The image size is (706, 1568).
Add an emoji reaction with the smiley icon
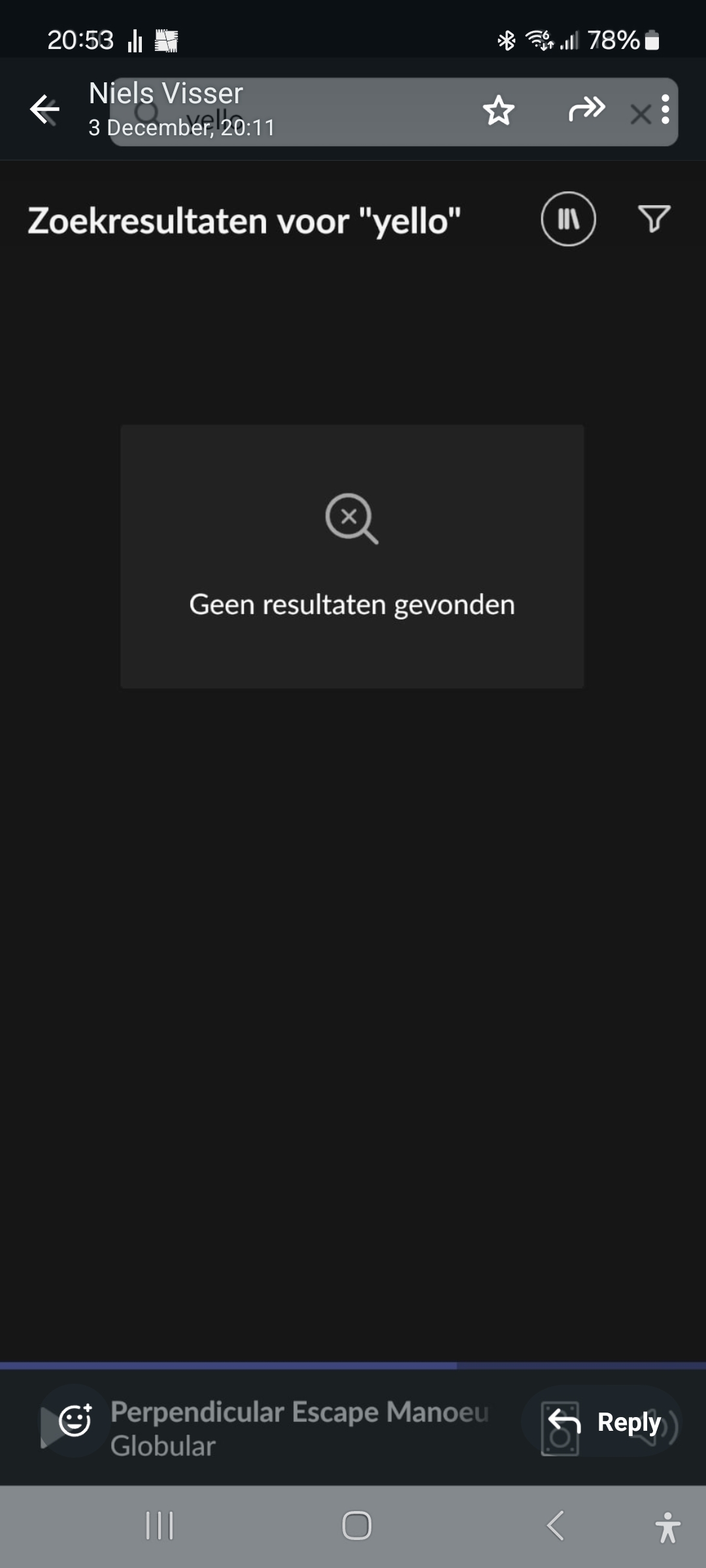click(75, 1420)
